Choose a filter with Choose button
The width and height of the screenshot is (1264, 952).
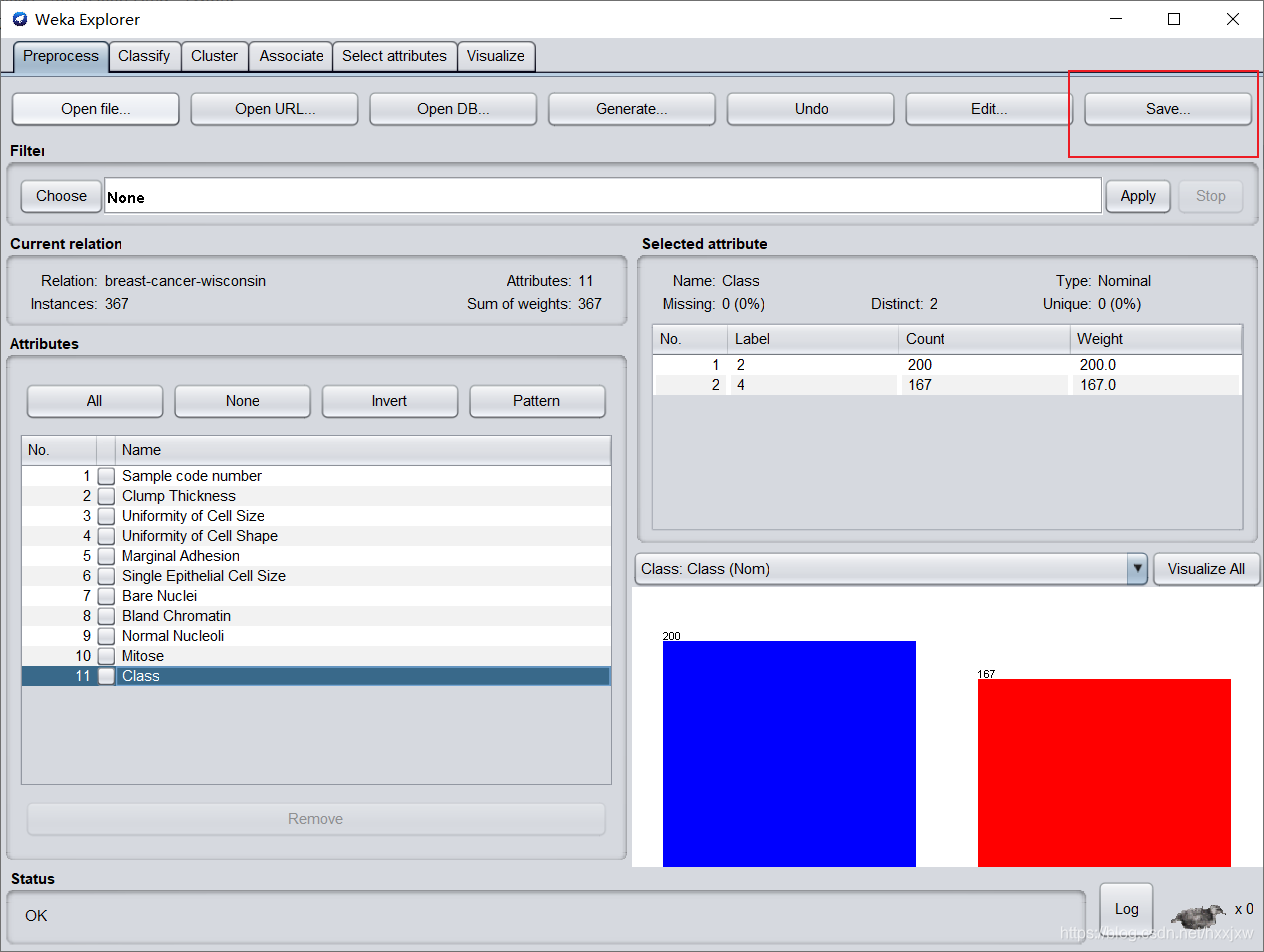tap(61, 196)
